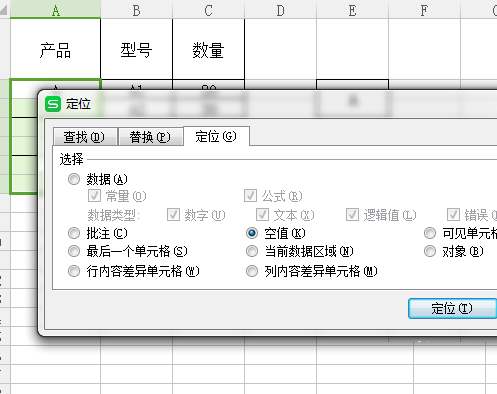The height and width of the screenshot is (394, 497).
Task: Toggle the 逻辑值(L) checkbox
Action: click(352, 215)
